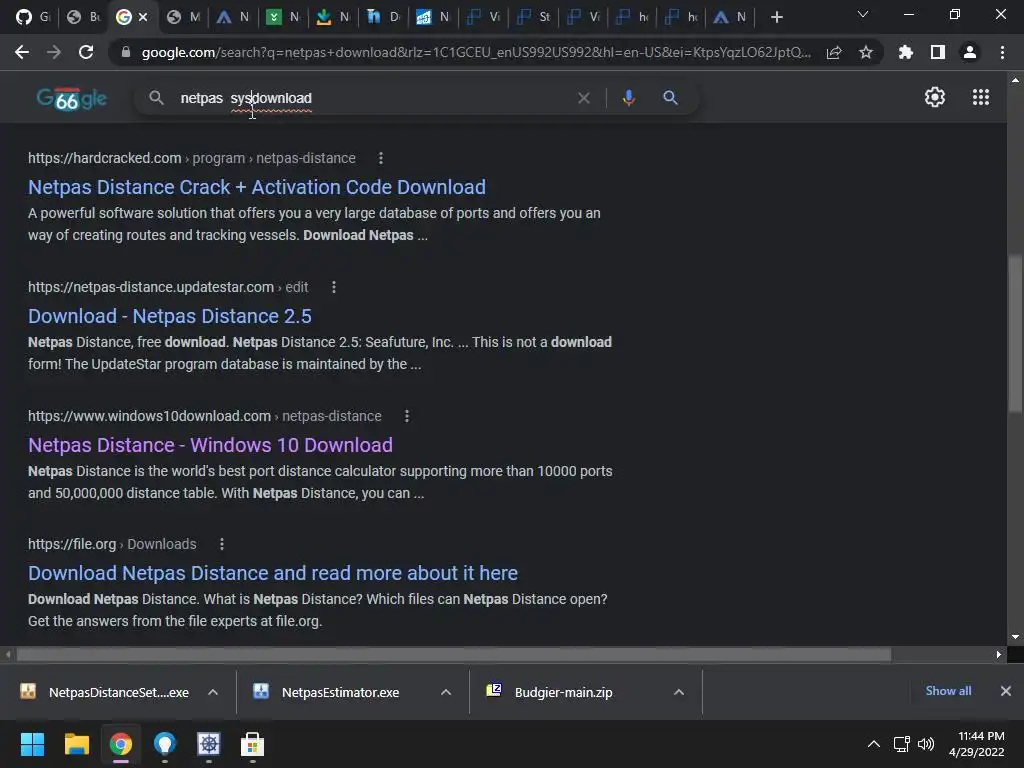The width and height of the screenshot is (1024, 768).
Task: Bookmark this page with star icon
Action: 866,52
